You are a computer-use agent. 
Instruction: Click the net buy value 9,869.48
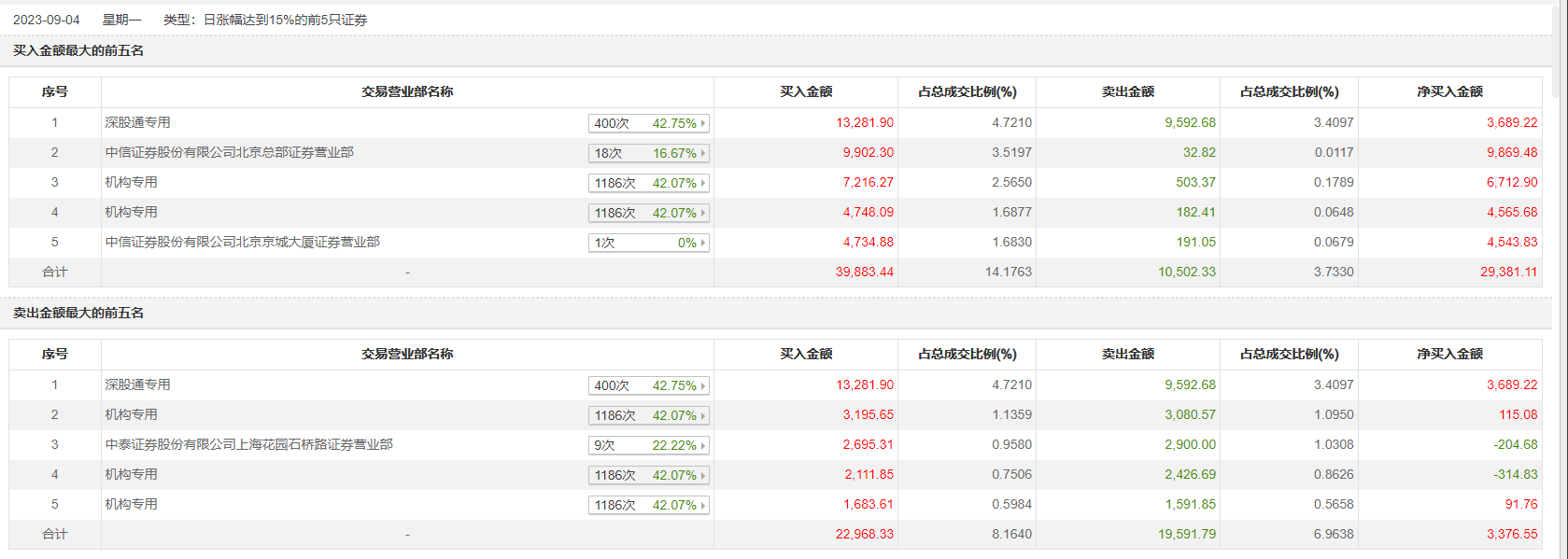tap(1512, 152)
